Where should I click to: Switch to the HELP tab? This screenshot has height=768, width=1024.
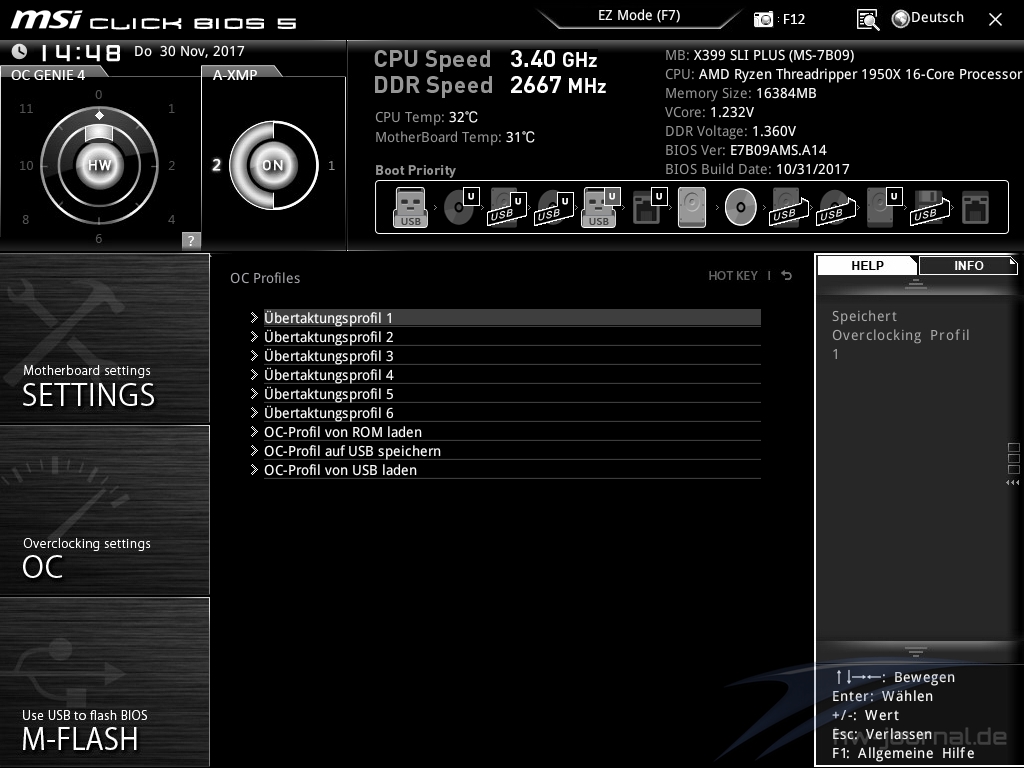(x=867, y=265)
